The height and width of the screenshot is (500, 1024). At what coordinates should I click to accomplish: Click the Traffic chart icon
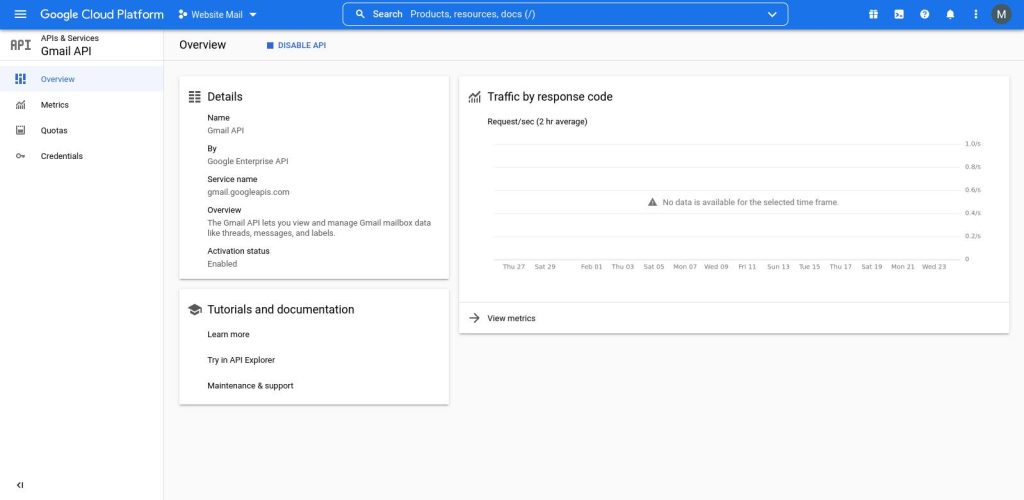pyautogui.click(x=475, y=97)
